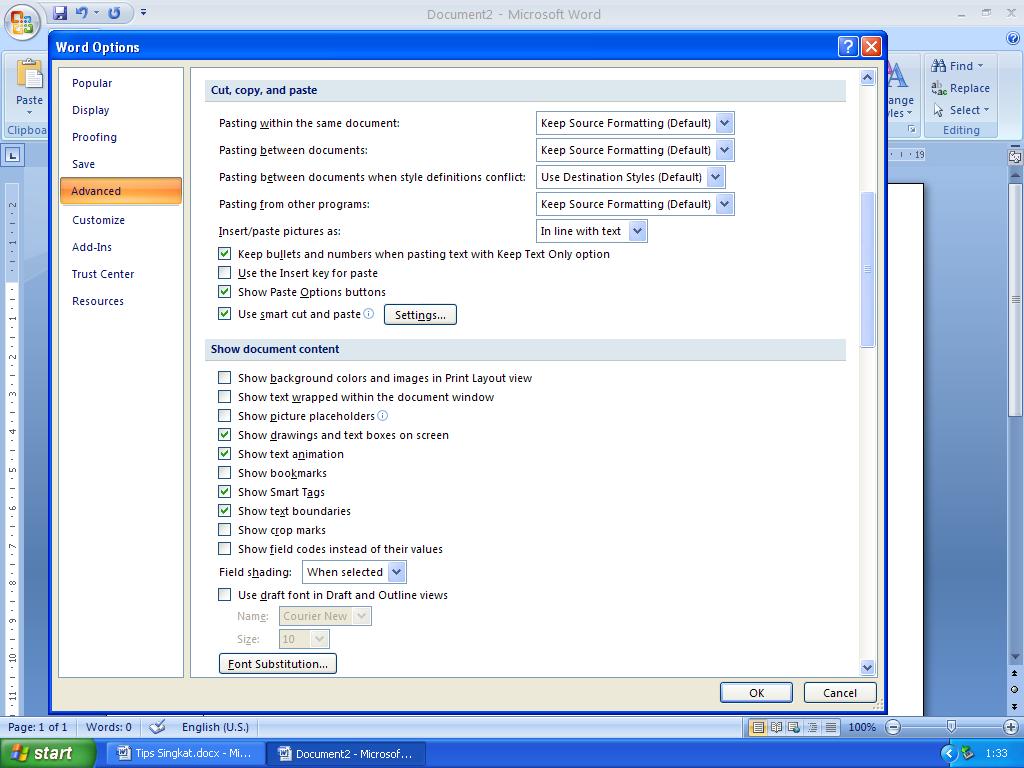Open the Field shading dropdown
The width and height of the screenshot is (1024, 768).
pos(396,572)
